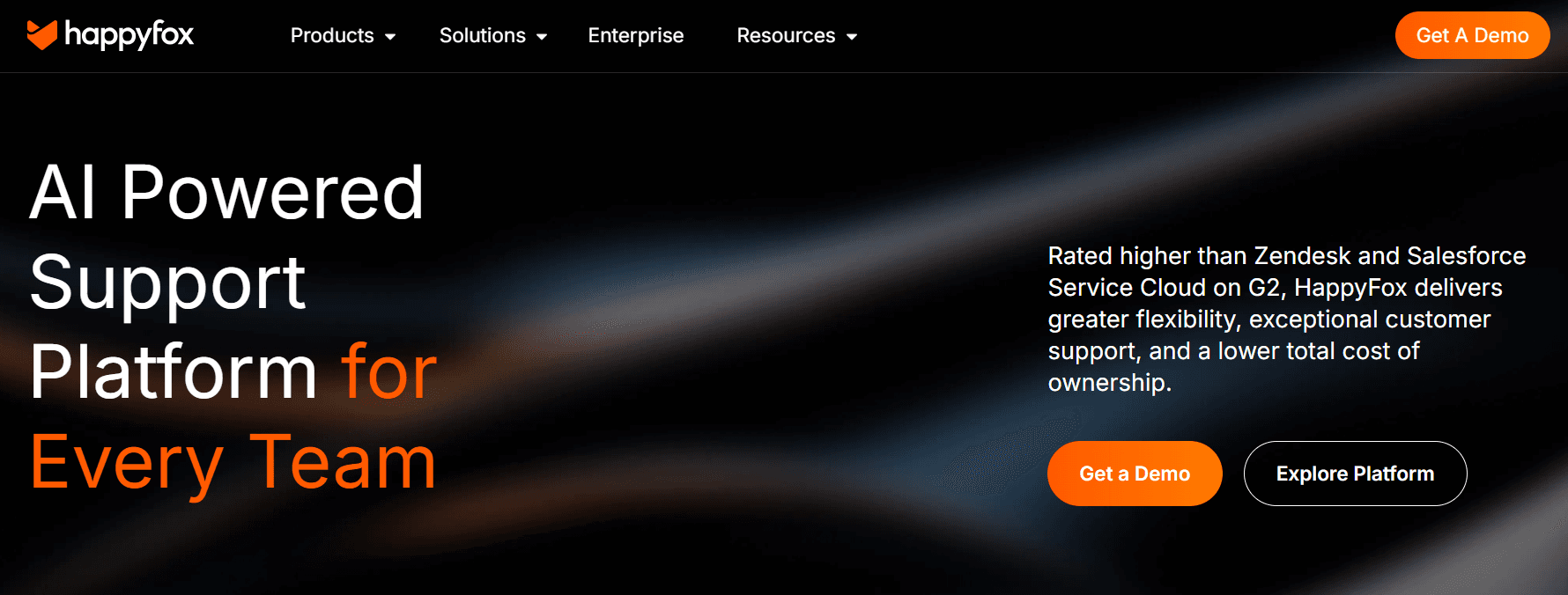Open the Solutions menu
The height and width of the screenshot is (595, 1568).
482,35
